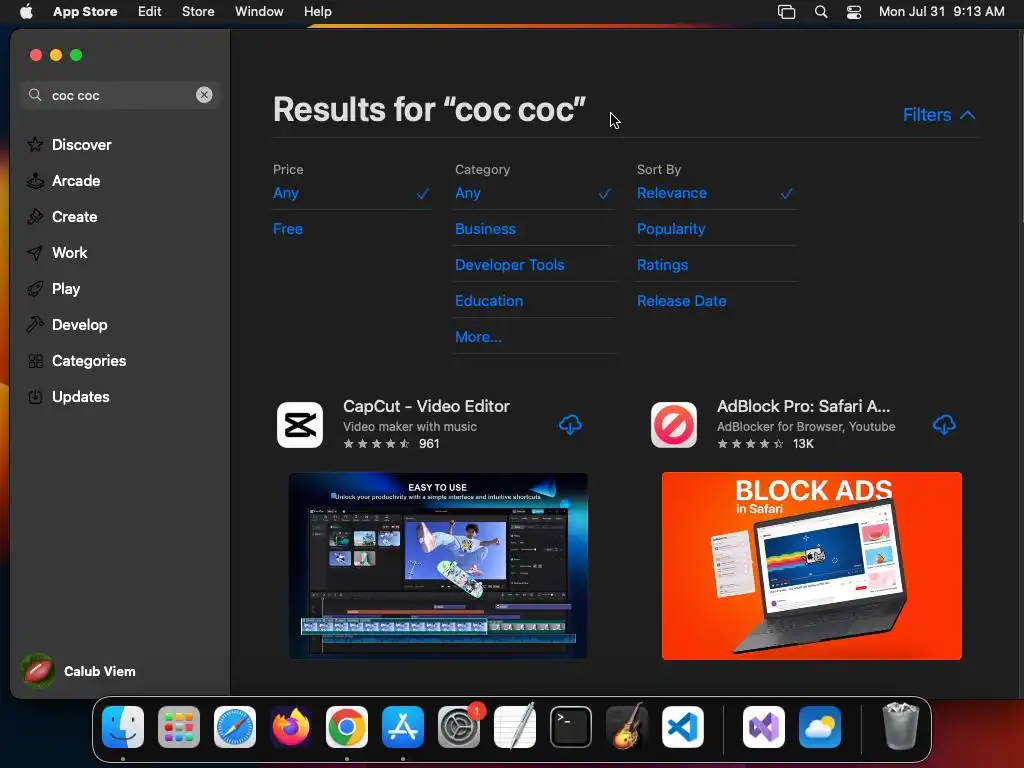Click the date and time clock
The height and width of the screenshot is (768, 1024).
[941, 11]
